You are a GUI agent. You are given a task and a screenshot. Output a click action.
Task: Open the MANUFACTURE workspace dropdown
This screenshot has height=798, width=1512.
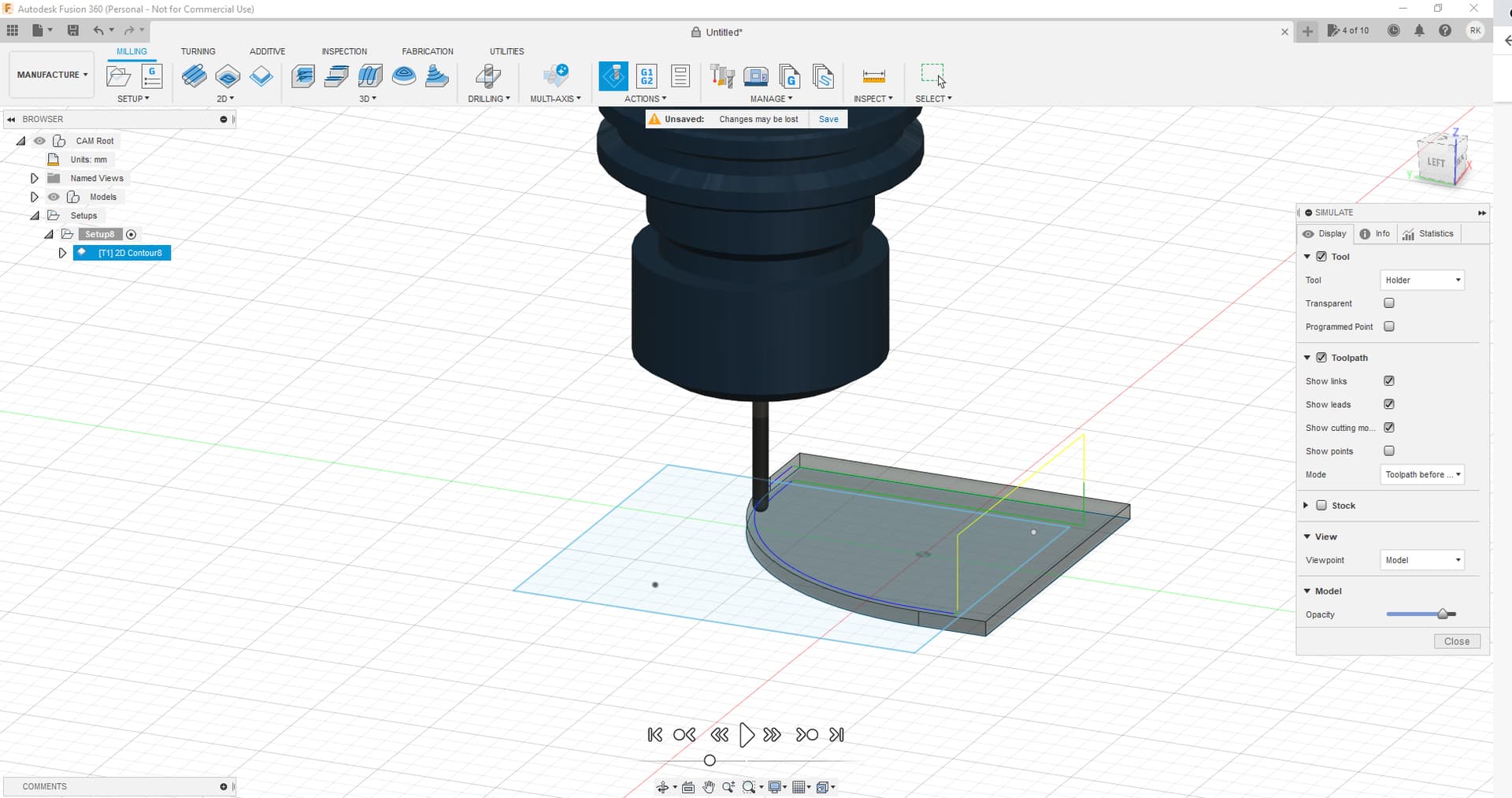point(52,75)
